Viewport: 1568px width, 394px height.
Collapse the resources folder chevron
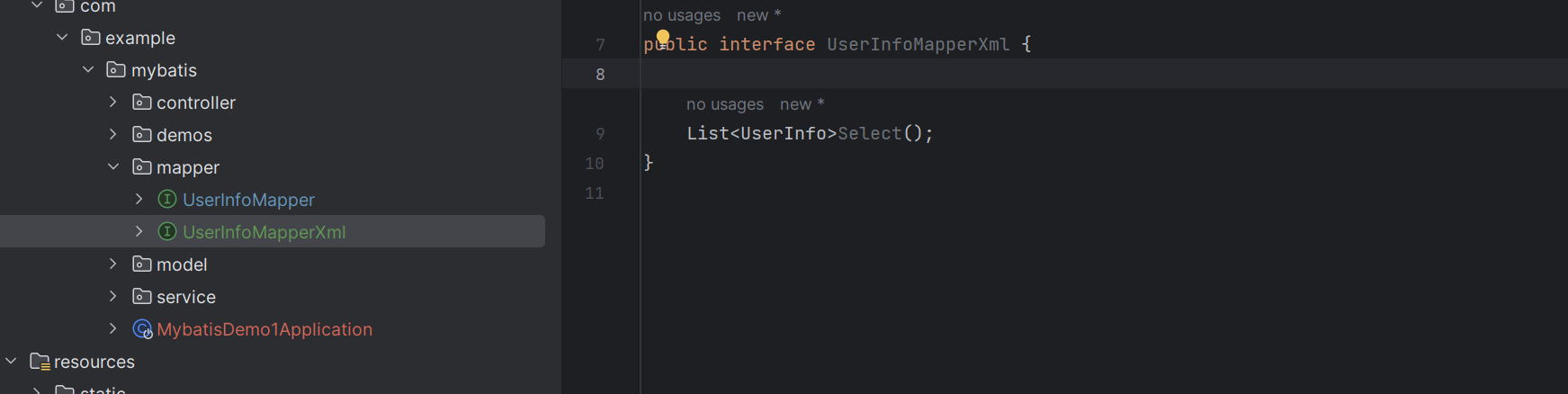pos(11,362)
